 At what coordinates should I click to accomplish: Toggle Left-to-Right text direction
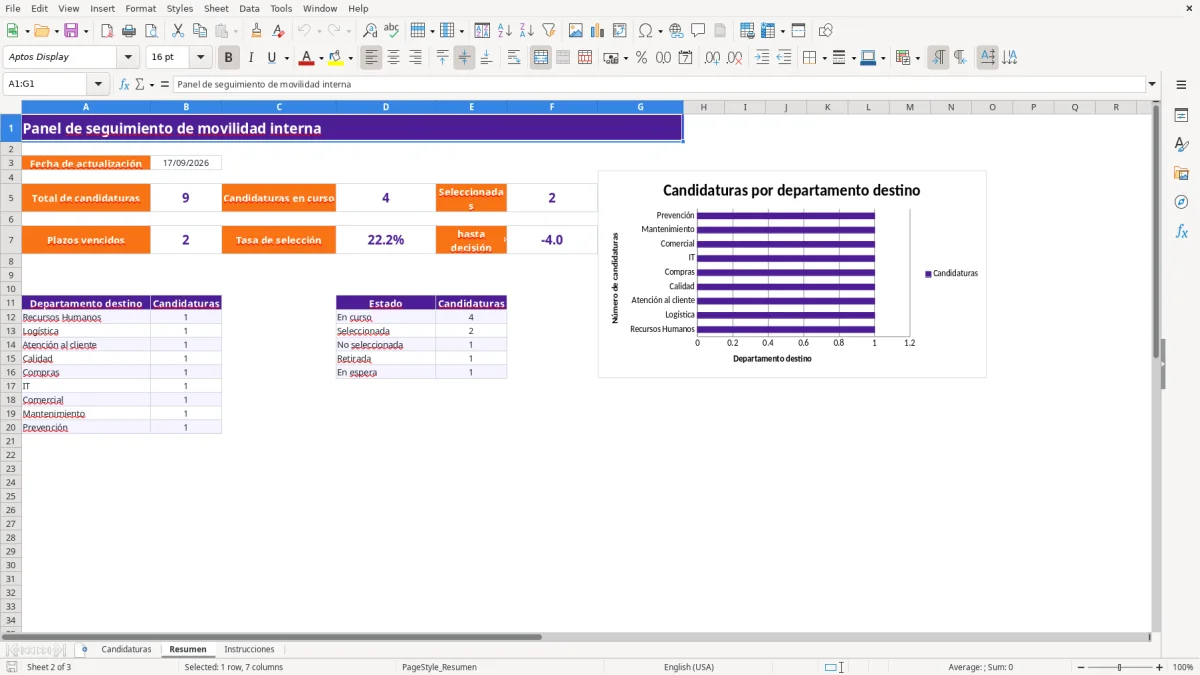pyautogui.click(x=938, y=58)
